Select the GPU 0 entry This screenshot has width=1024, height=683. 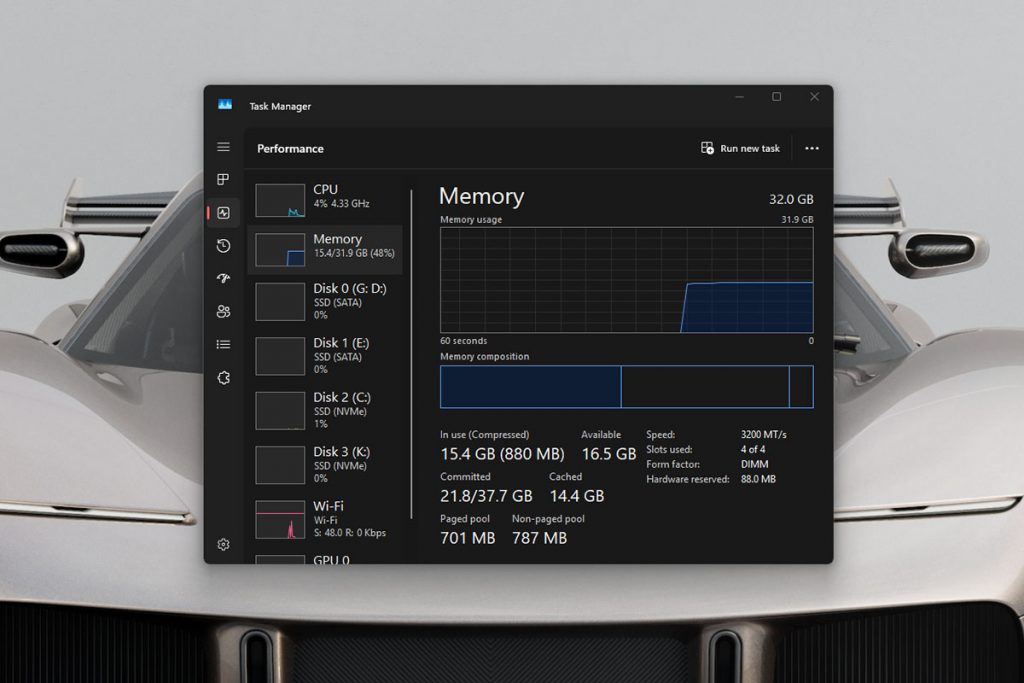tap(325, 558)
